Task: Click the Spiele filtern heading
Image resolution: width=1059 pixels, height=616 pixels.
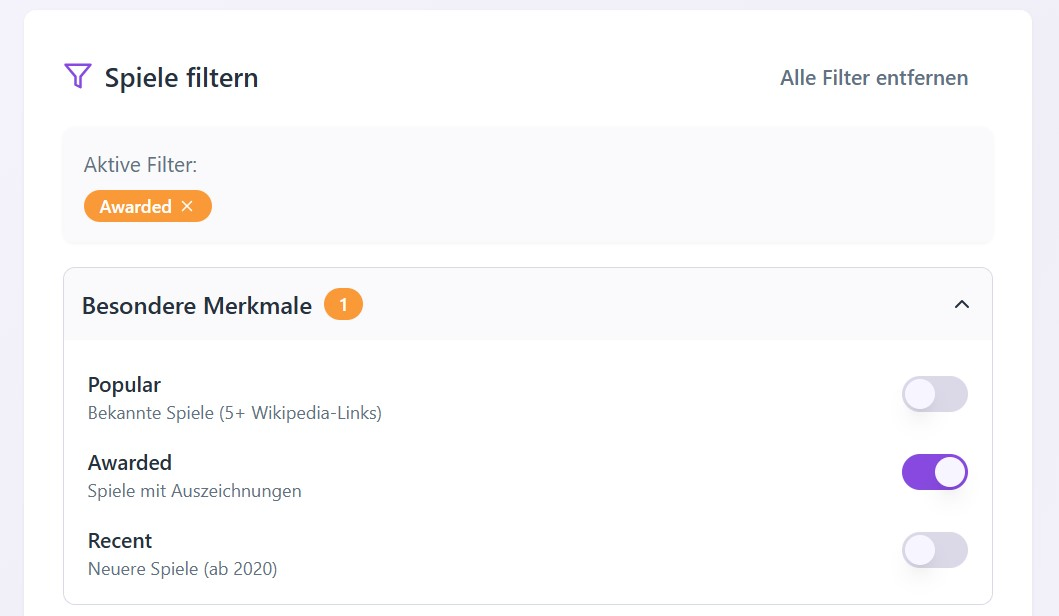Action: pos(181,78)
